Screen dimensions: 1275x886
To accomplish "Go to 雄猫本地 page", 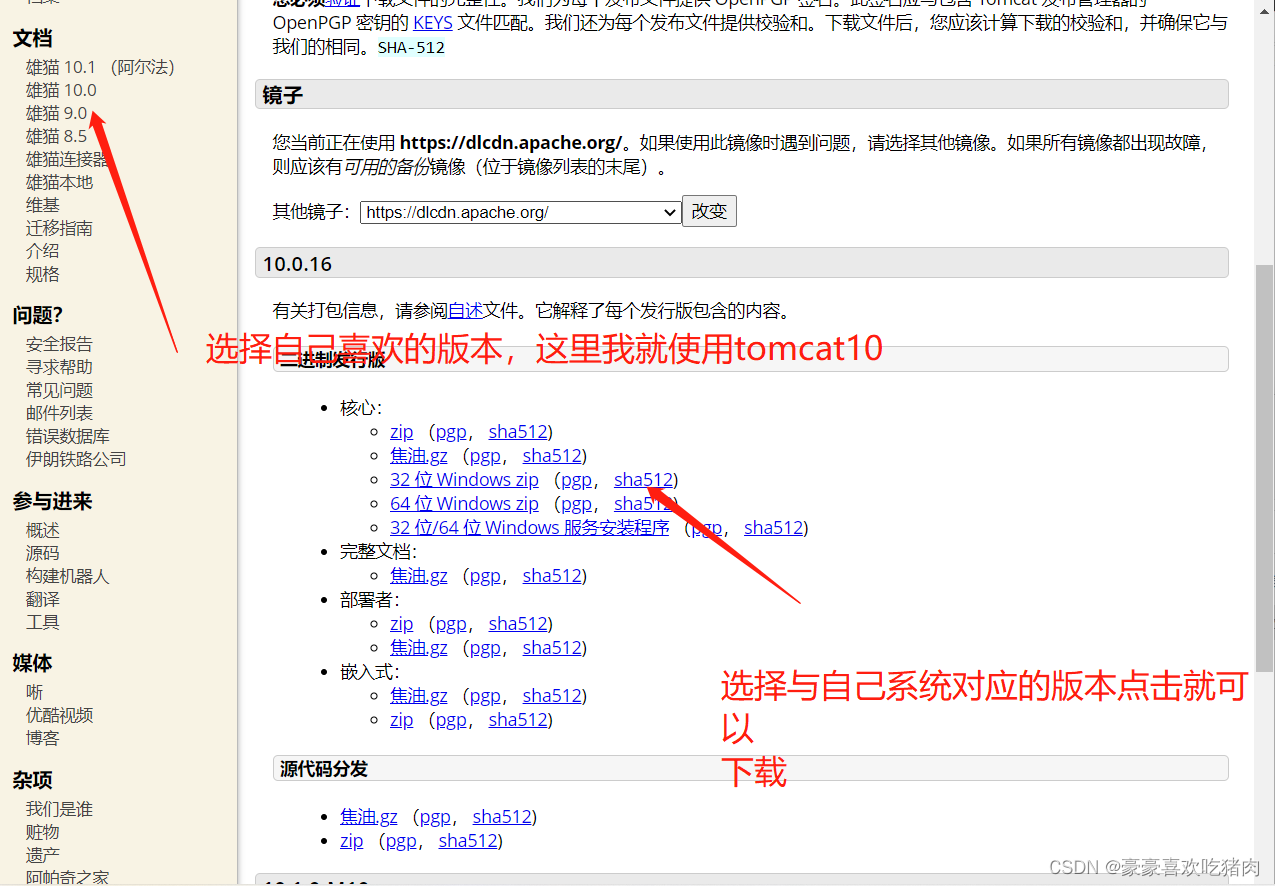I will coord(59,182).
